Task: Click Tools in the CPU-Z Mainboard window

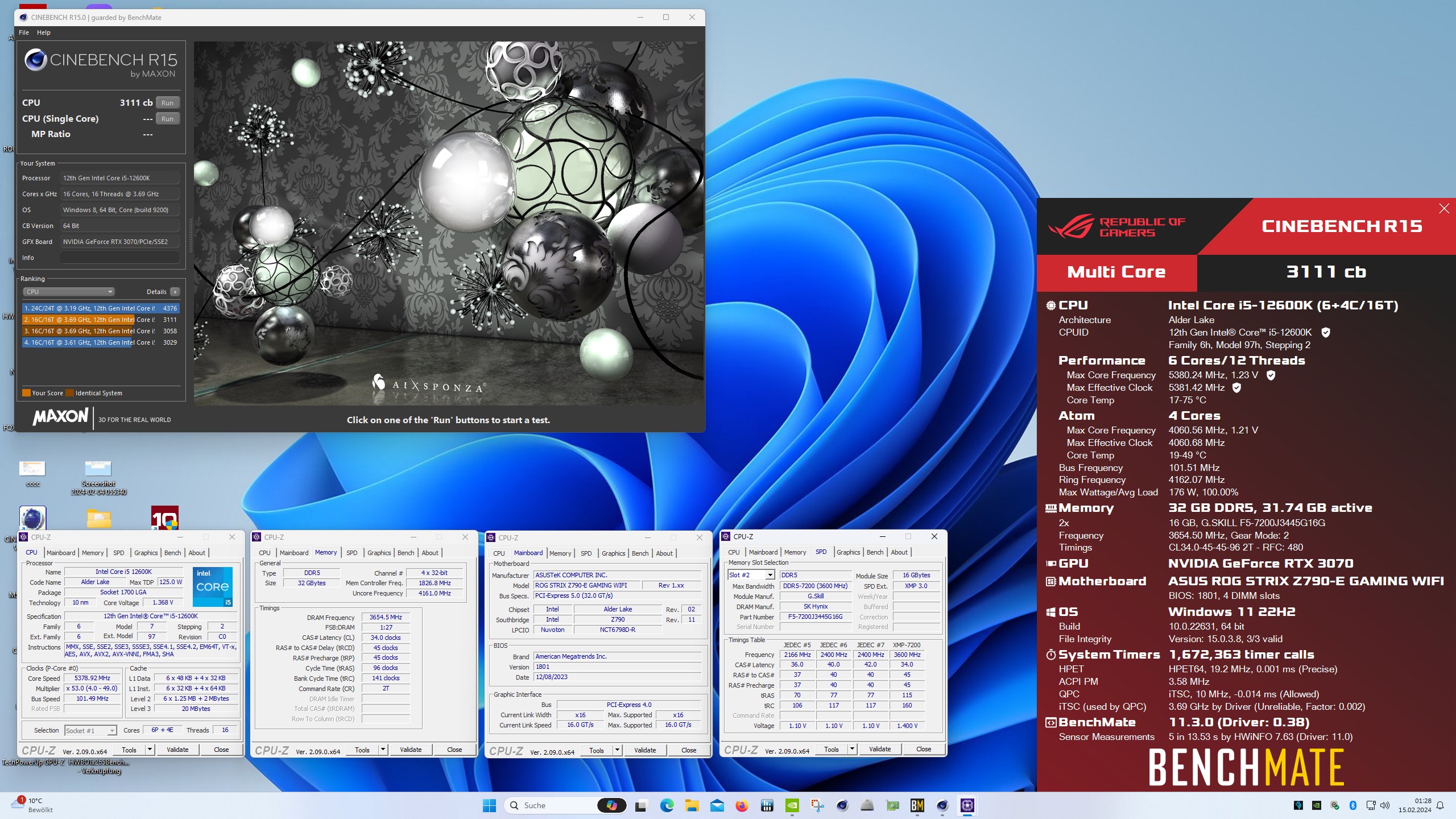Action: click(x=597, y=750)
